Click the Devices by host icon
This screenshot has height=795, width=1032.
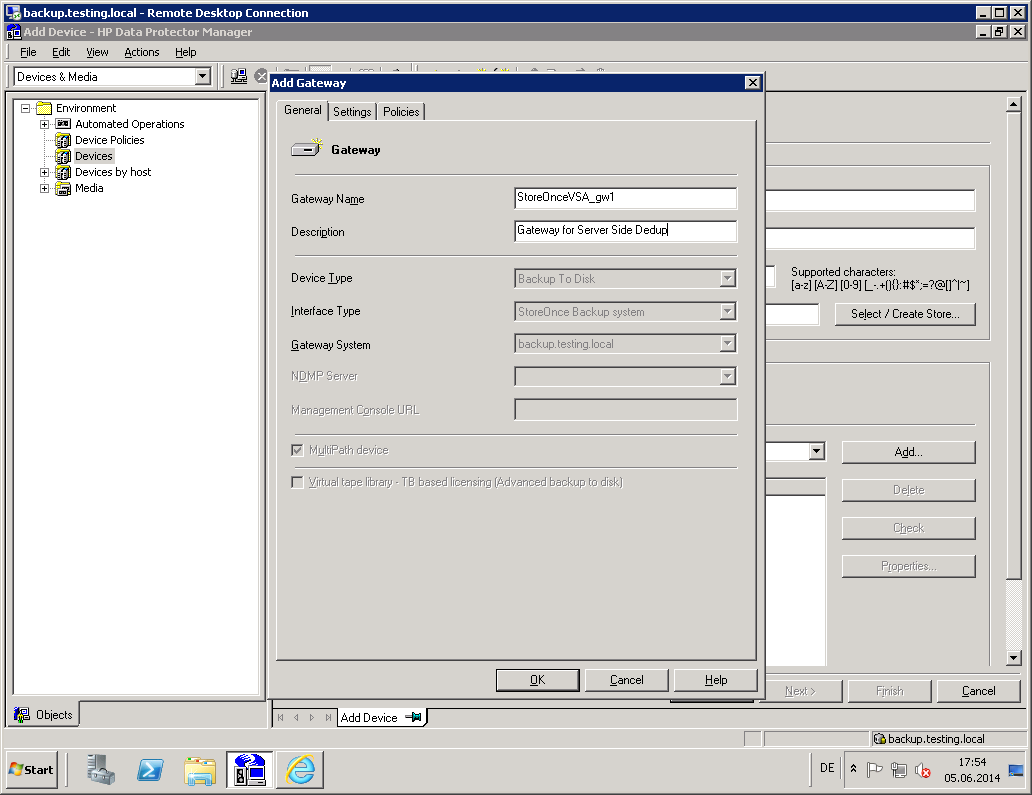click(63, 172)
